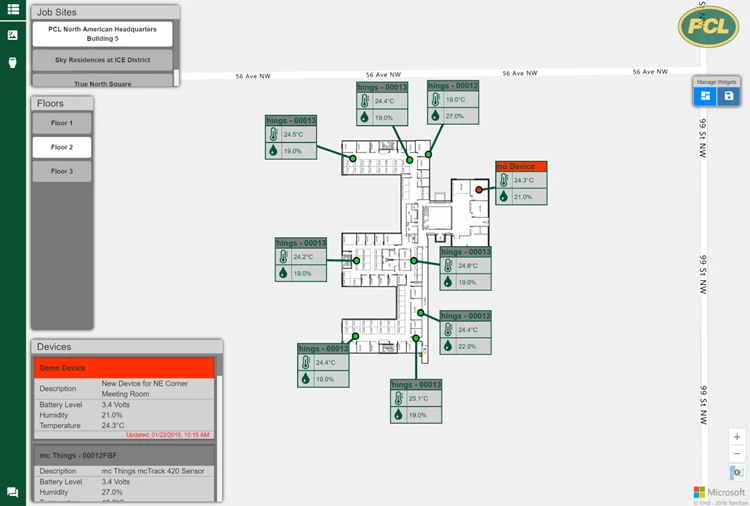Click the 25.1°C reading on the map
The height and width of the screenshot is (506, 750).
coord(419,398)
